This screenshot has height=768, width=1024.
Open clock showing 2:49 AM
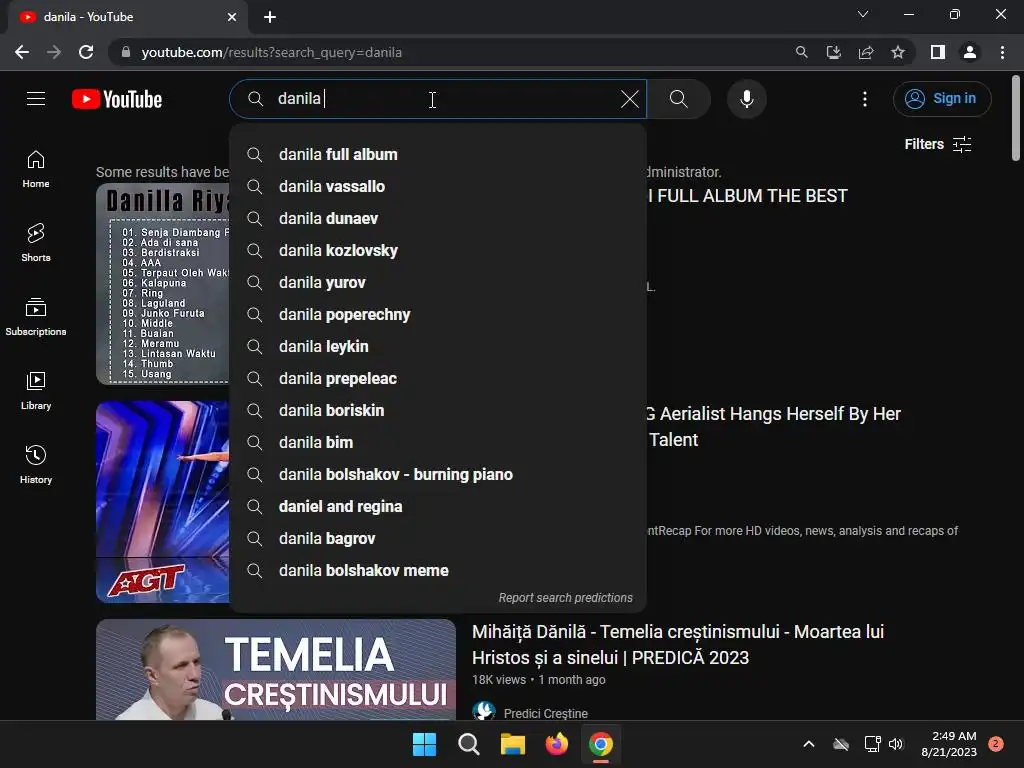pyautogui.click(x=949, y=744)
